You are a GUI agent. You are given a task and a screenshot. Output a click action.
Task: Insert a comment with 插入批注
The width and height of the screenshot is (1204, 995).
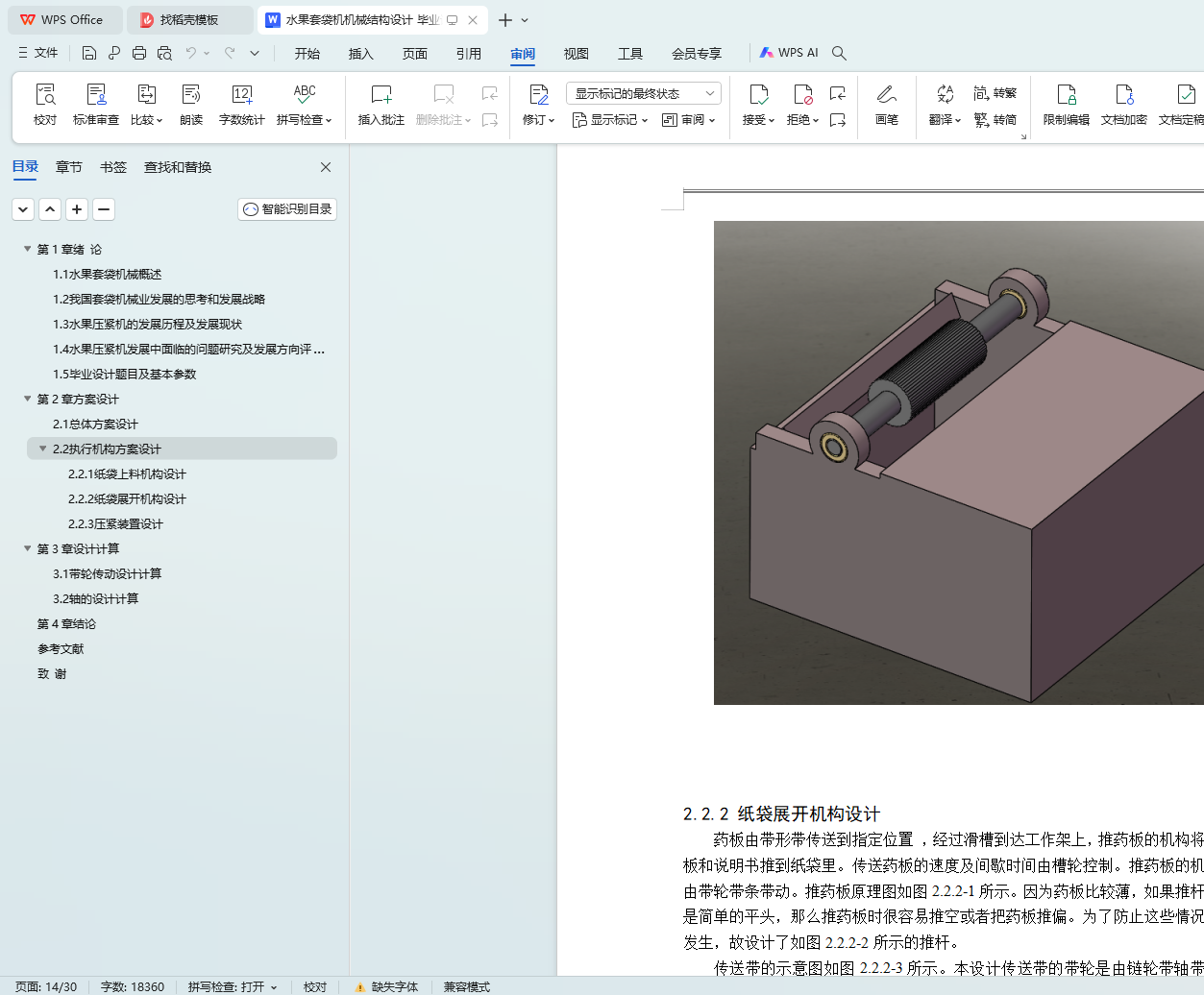(381, 105)
